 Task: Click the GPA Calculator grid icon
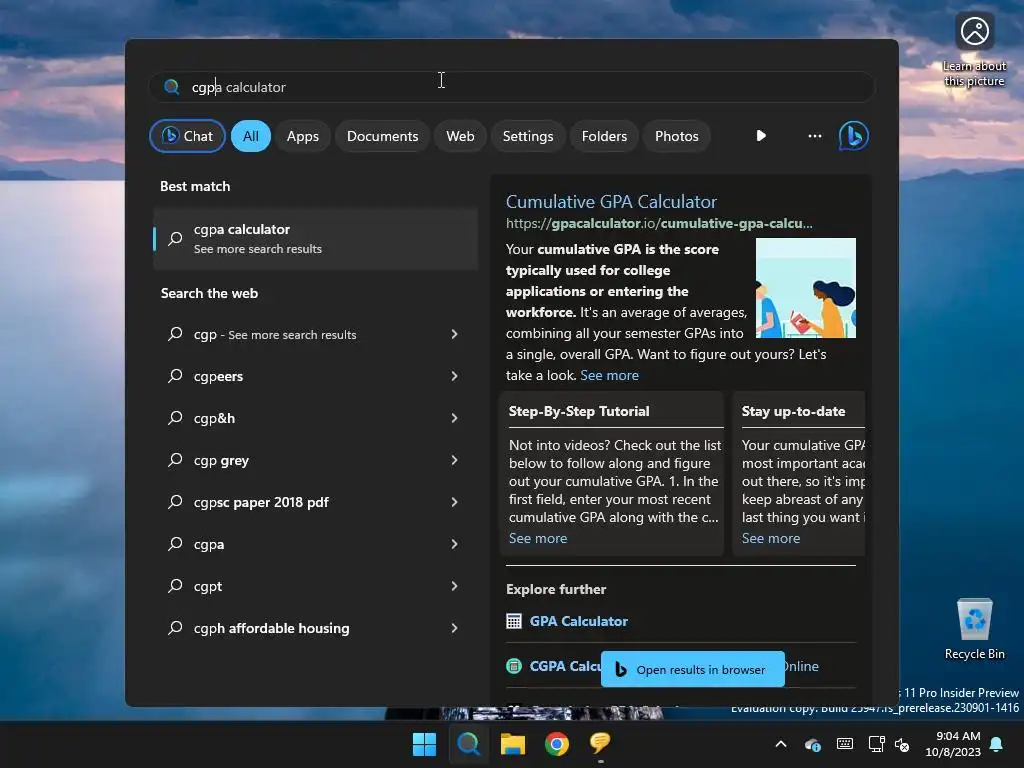(x=514, y=621)
